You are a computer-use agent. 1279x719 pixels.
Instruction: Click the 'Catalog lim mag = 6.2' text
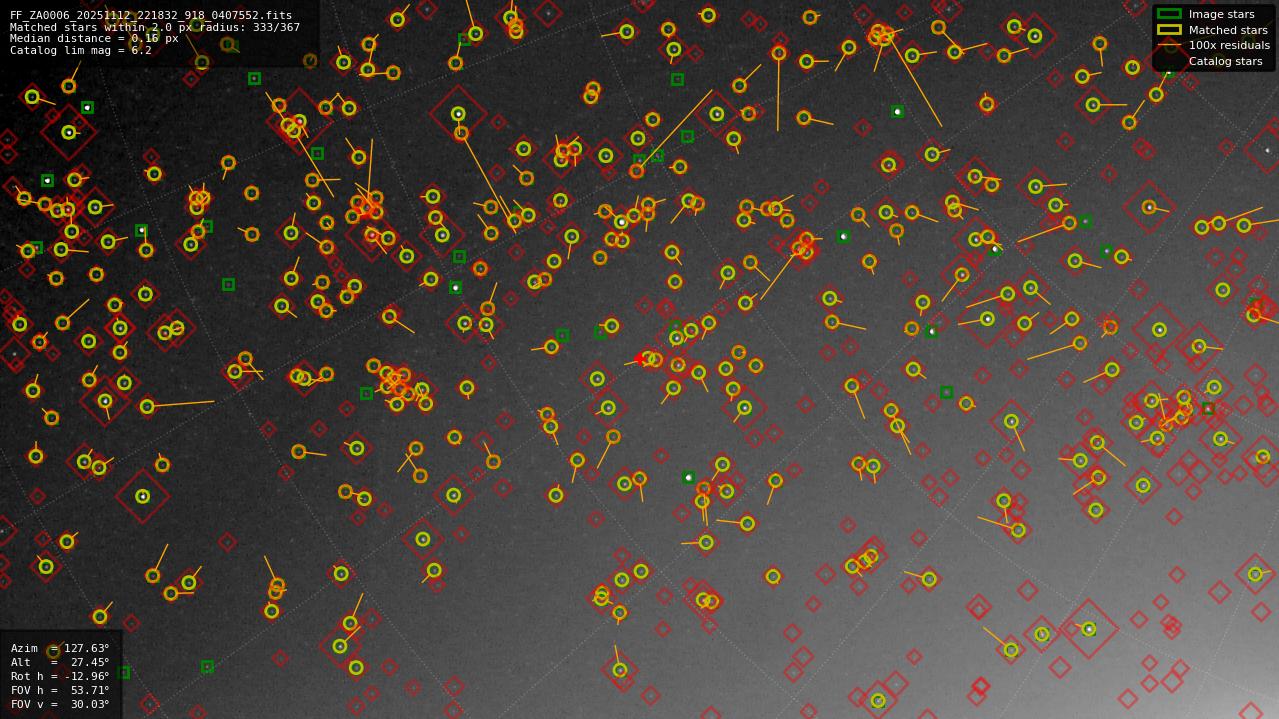tap(81, 50)
